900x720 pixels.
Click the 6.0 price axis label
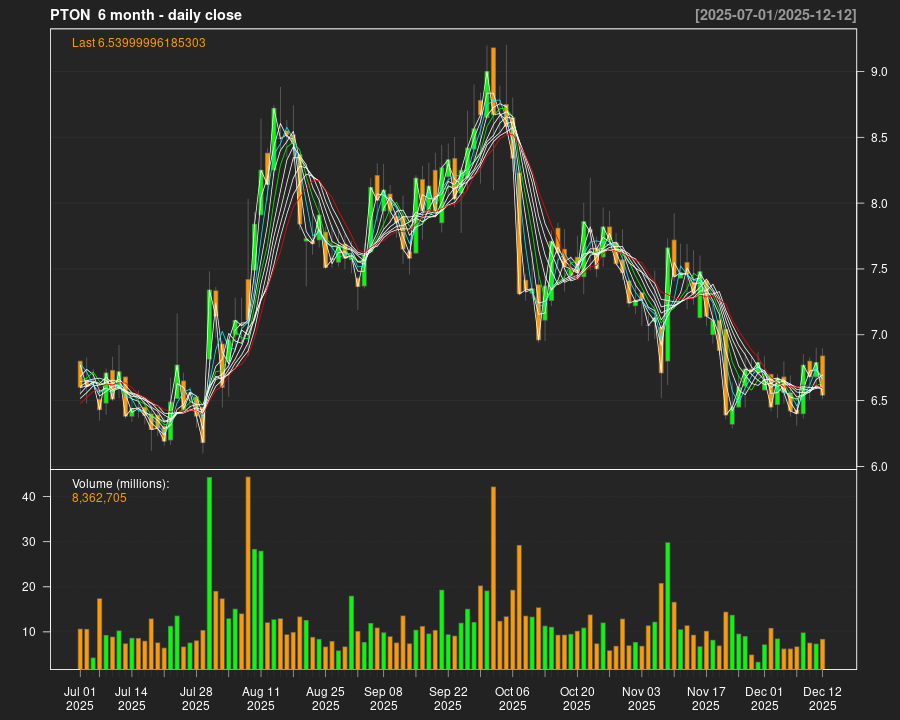[875, 467]
